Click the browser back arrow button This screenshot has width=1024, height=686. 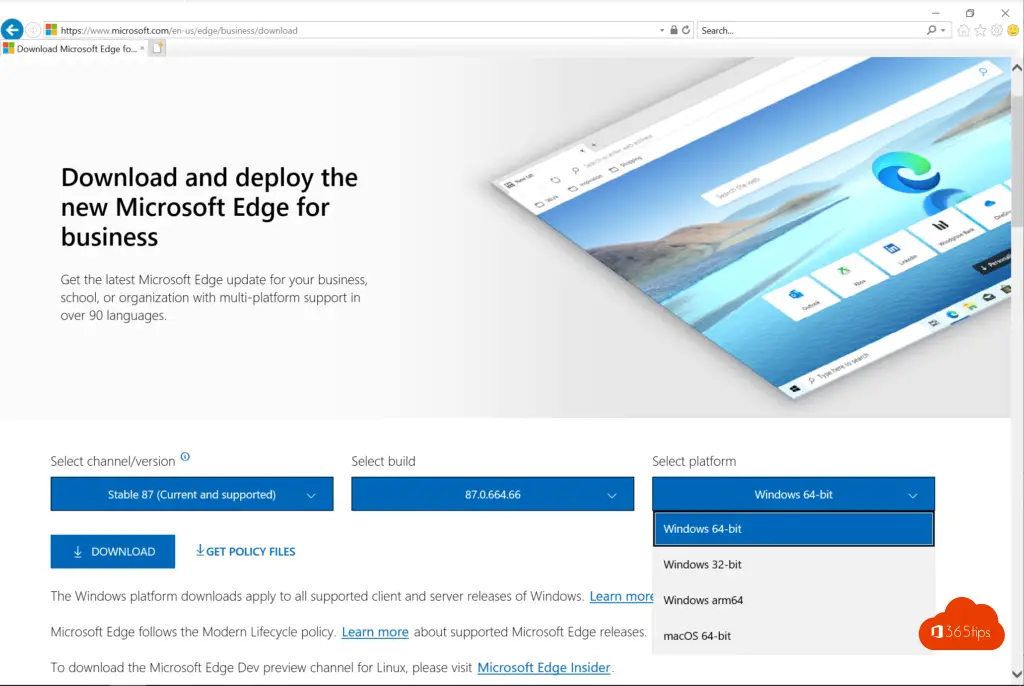tap(12, 30)
